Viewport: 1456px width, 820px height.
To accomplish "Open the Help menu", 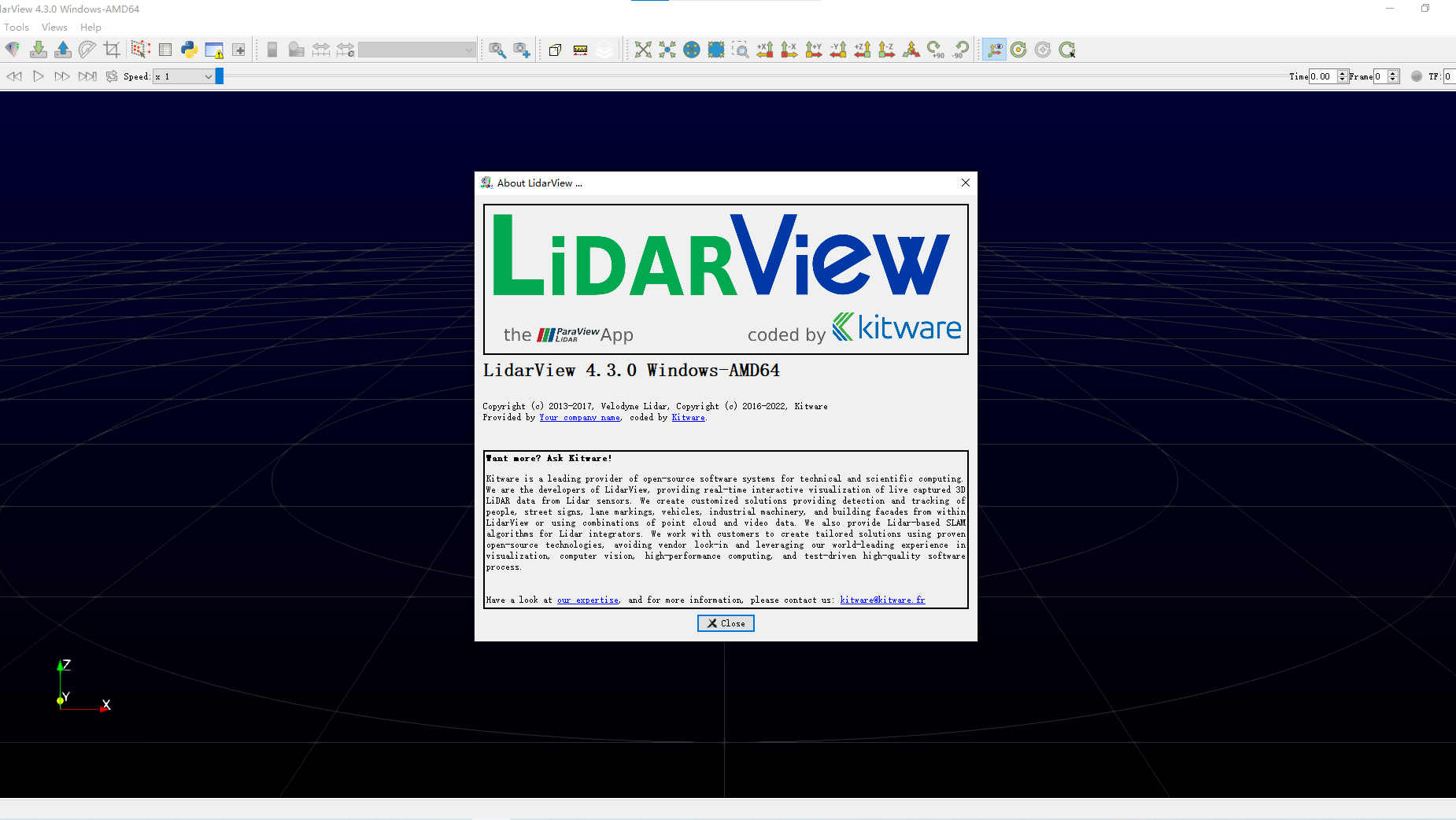I will pyautogui.click(x=91, y=27).
